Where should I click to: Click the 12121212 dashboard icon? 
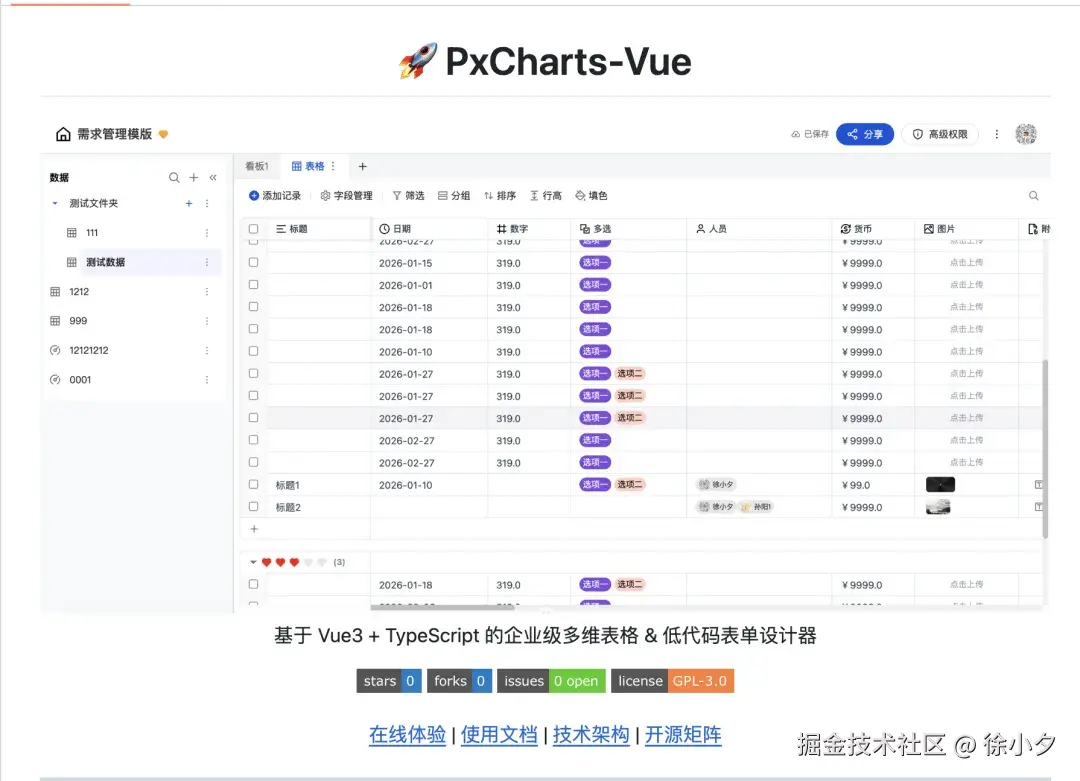click(x=55, y=351)
